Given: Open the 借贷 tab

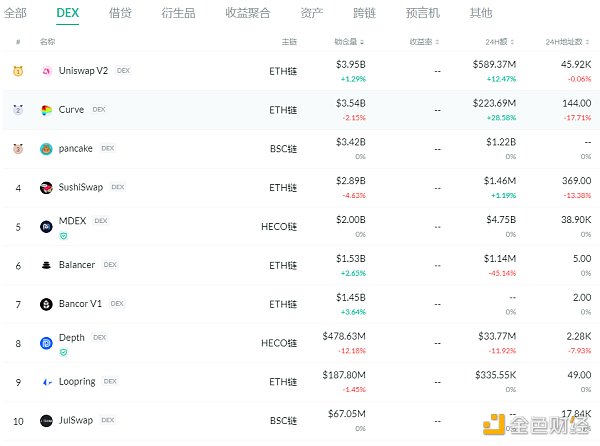Looking at the screenshot, I should tap(120, 13).
